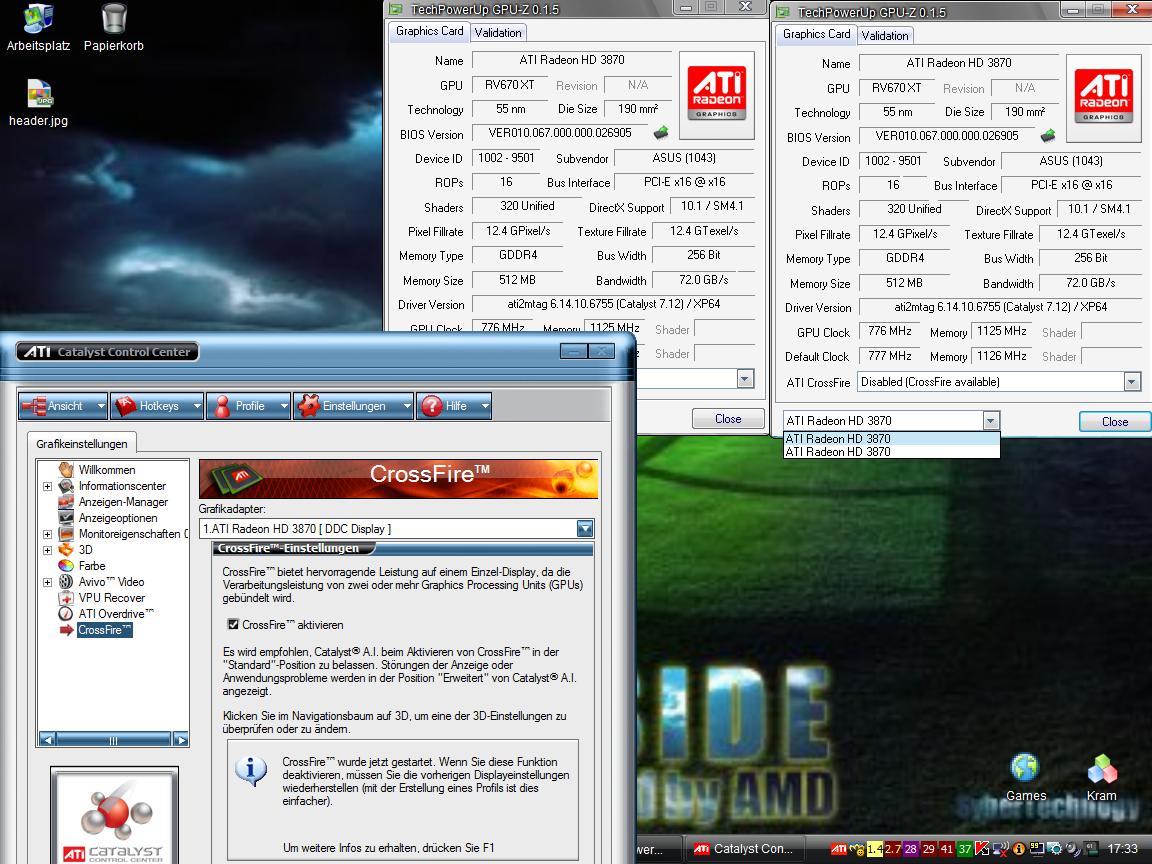
Task: Click the tree scrollbar right arrow
Action: [x=181, y=740]
